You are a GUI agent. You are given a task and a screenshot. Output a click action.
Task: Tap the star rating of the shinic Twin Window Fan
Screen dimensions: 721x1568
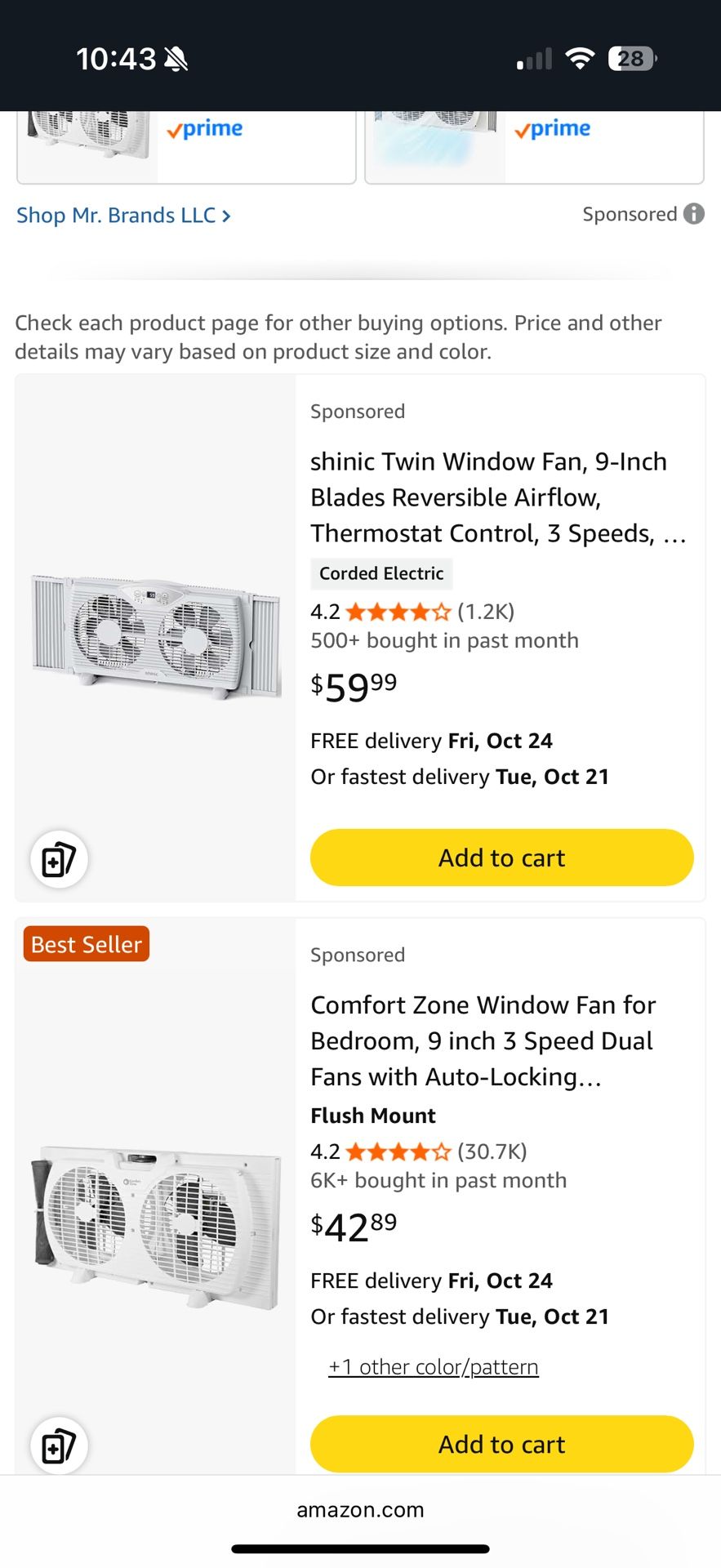point(398,611)
